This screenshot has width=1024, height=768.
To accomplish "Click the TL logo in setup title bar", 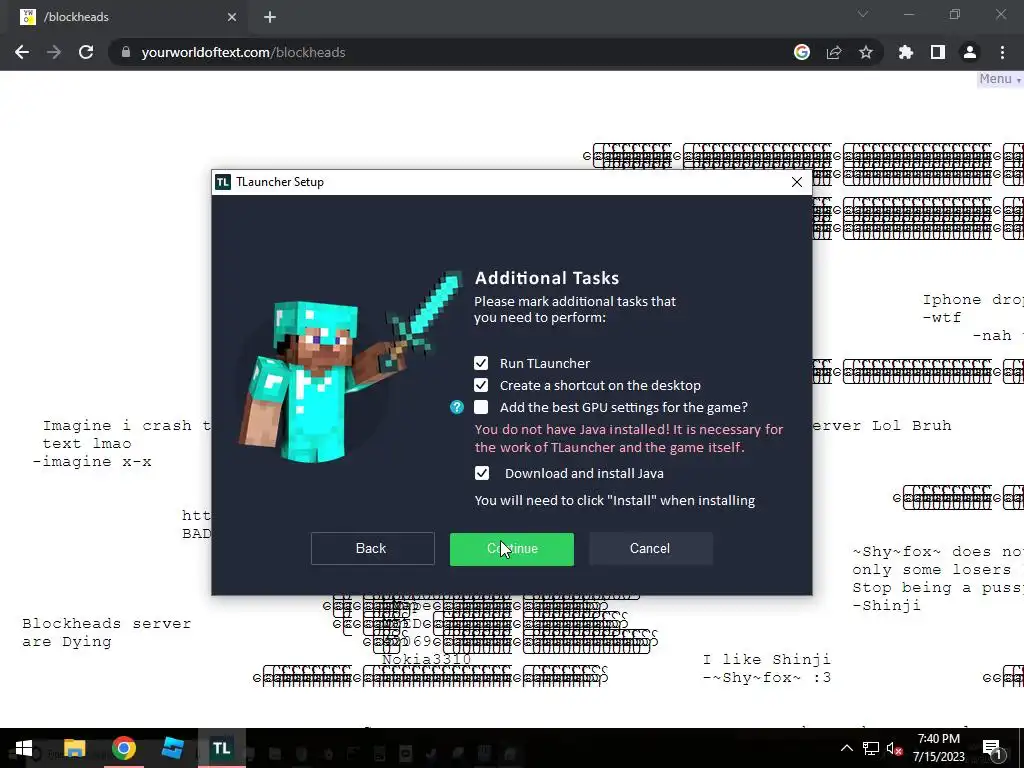I will (x=223, y=182).
